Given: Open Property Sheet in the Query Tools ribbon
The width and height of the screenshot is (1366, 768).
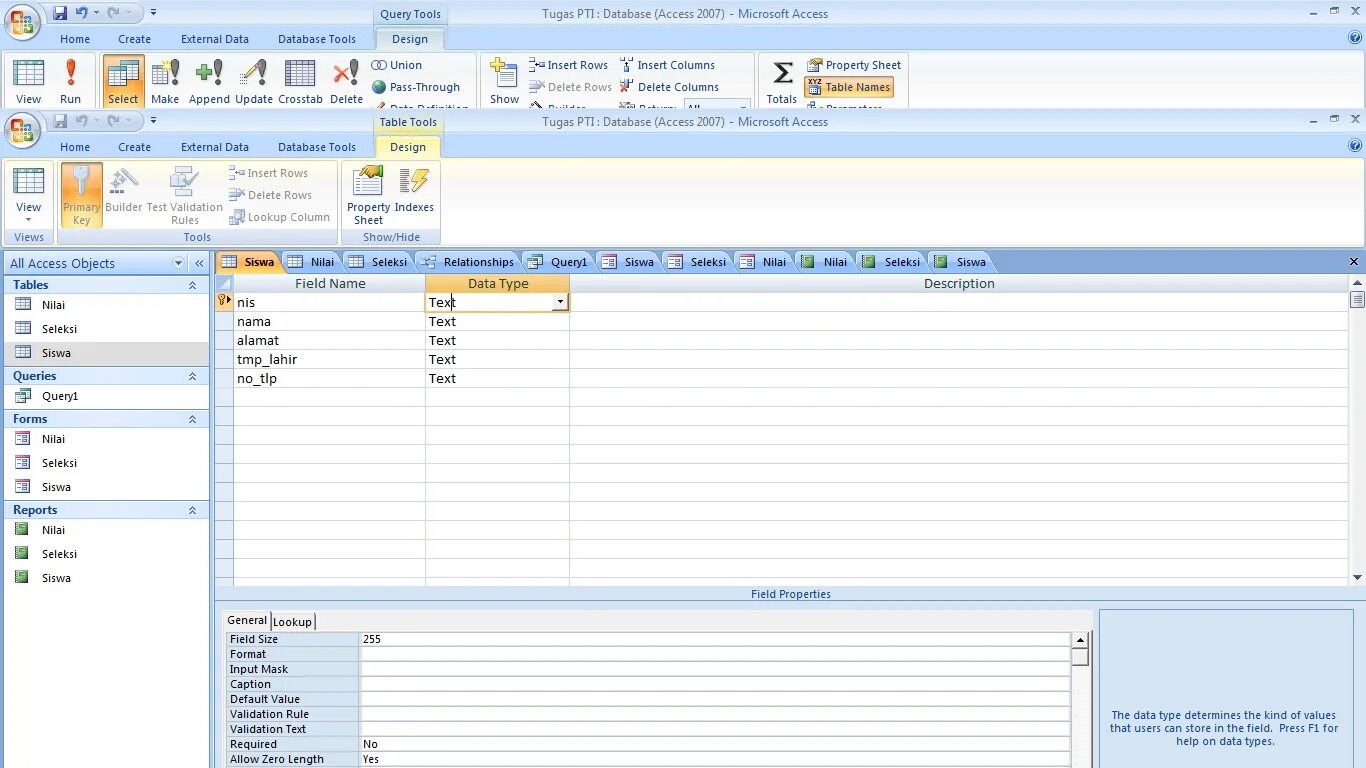Looking at the screenshot, I should tap(854, 65).
